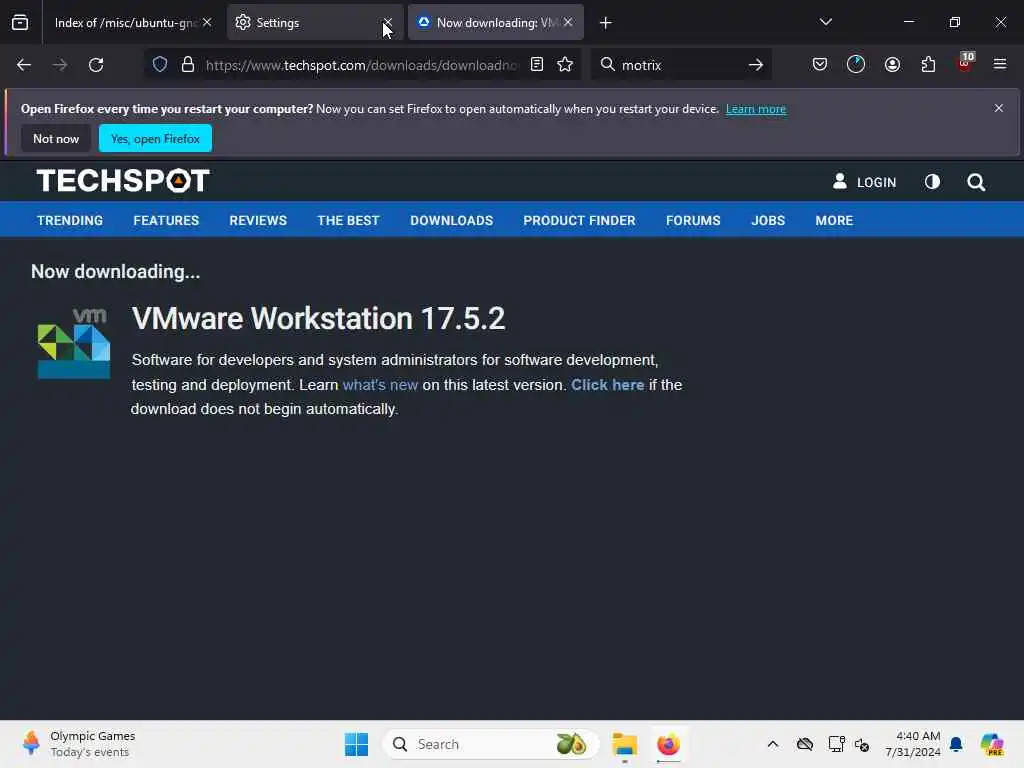Viewport: 1024px width, 768px height.
Task: Open the clock showing 4:40 AM
Action: [x=912, y=744]
